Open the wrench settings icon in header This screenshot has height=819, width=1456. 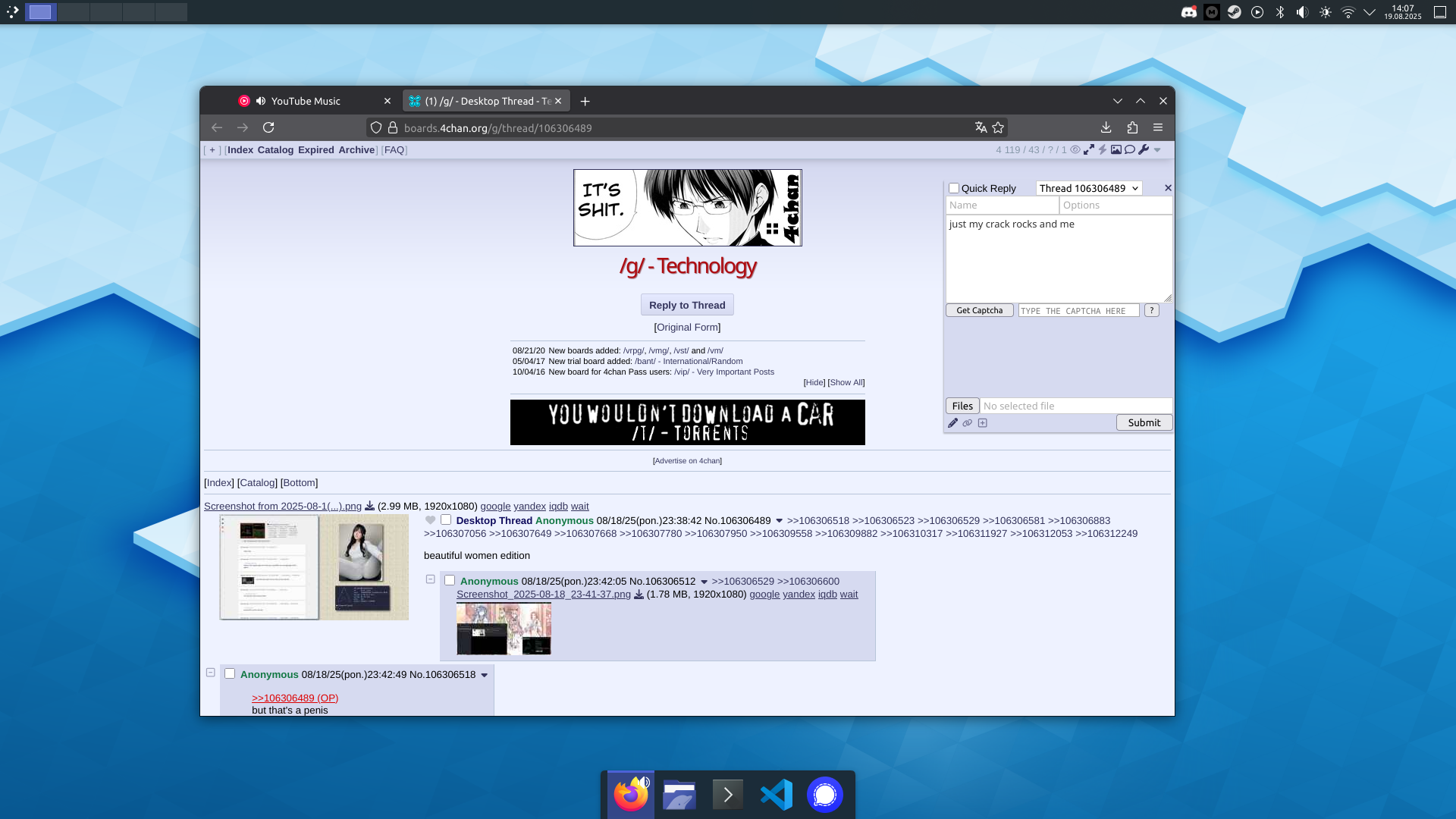pyautogui.click(x=1144, y=149)
